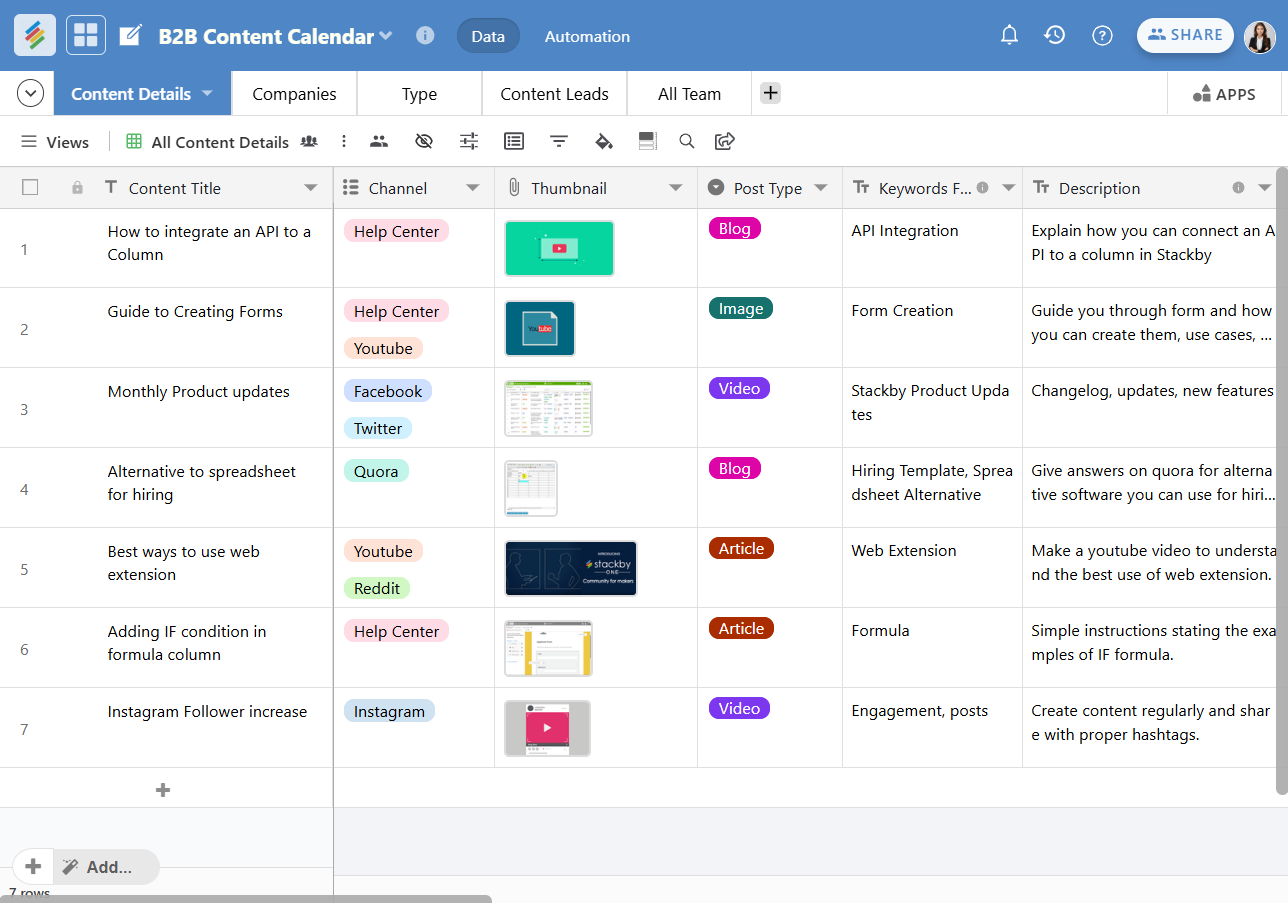Click the edit stack name pencil icon
The width and height of the screenshot is (1288, 903).
click(x=130, y=36)
